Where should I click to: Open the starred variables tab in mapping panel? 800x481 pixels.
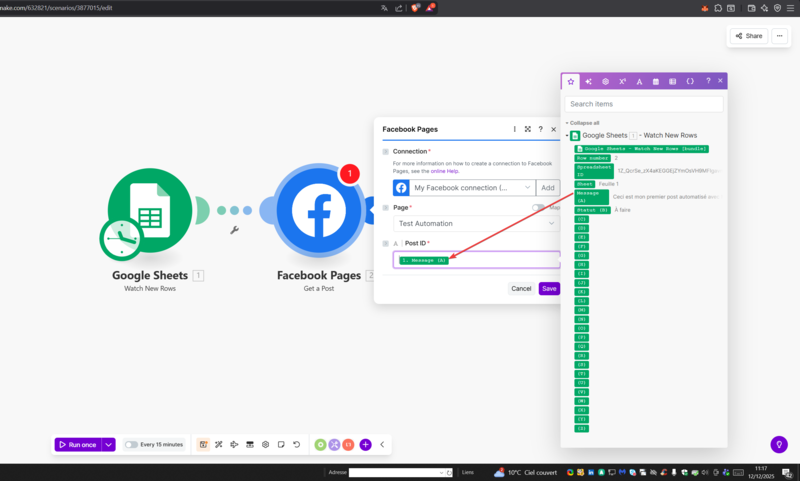tap(571, 81)
